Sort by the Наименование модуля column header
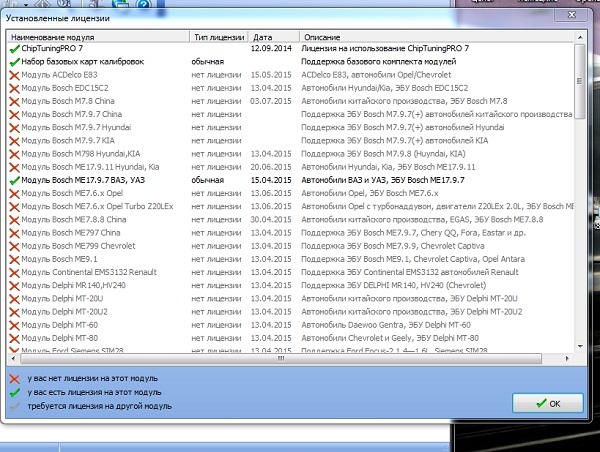 point(98,36)
